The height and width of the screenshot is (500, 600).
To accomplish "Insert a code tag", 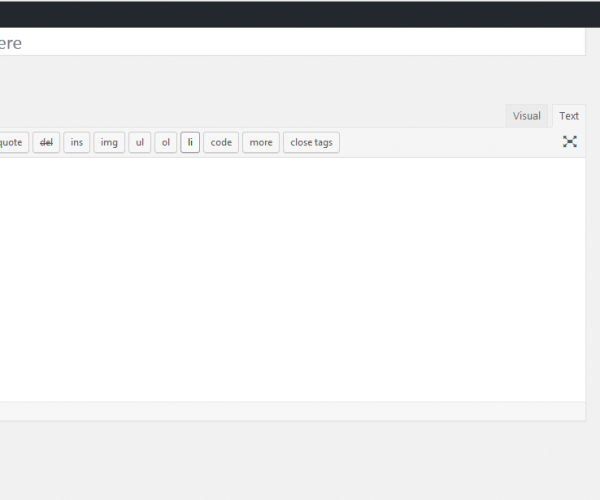I will tap(221, 142).
